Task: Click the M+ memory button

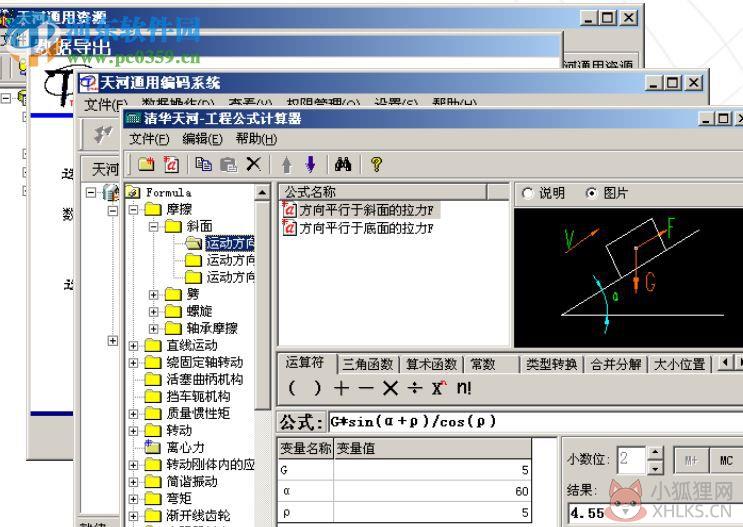Action: [691, 460]
